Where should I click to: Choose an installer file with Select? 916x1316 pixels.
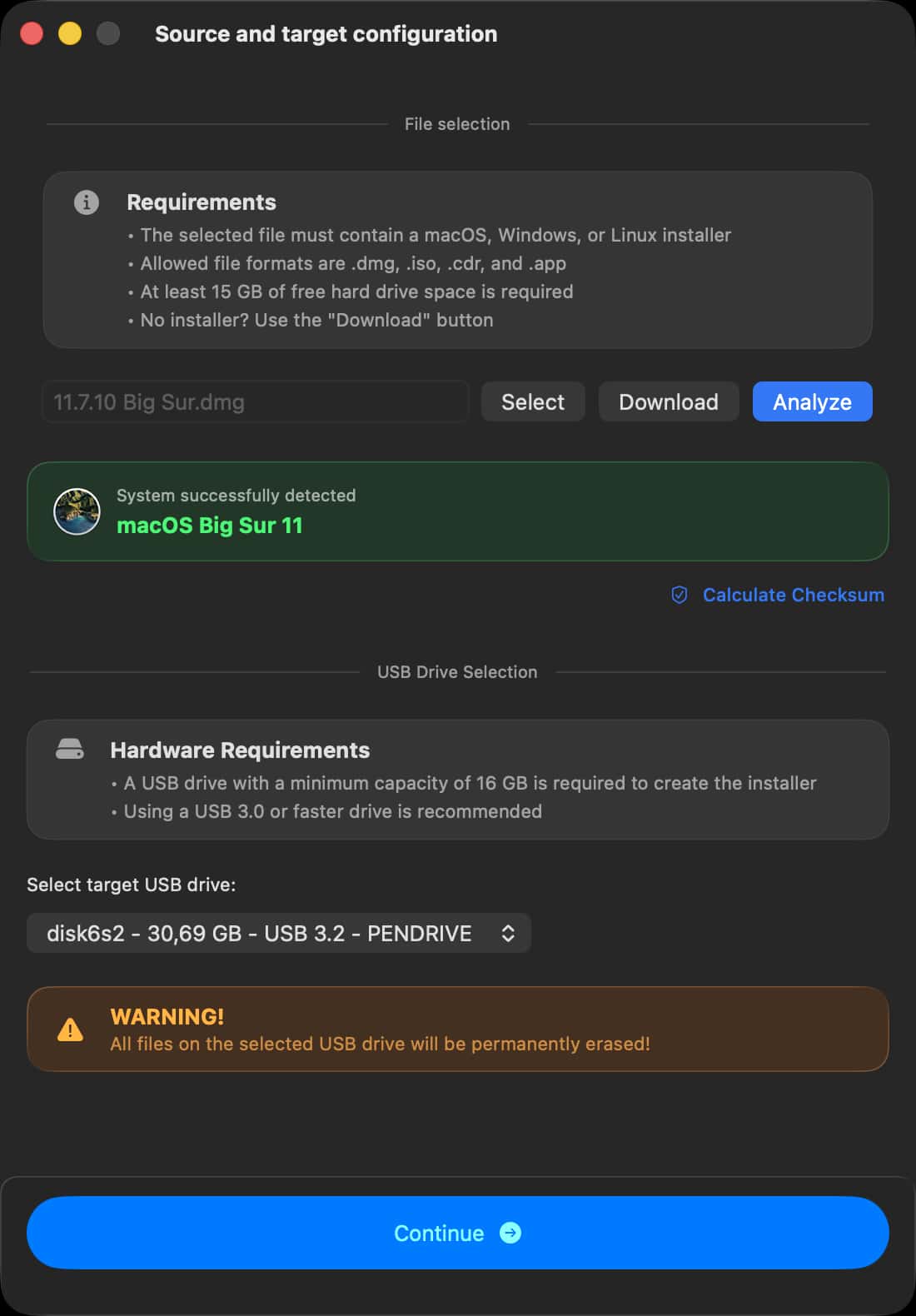533,401
